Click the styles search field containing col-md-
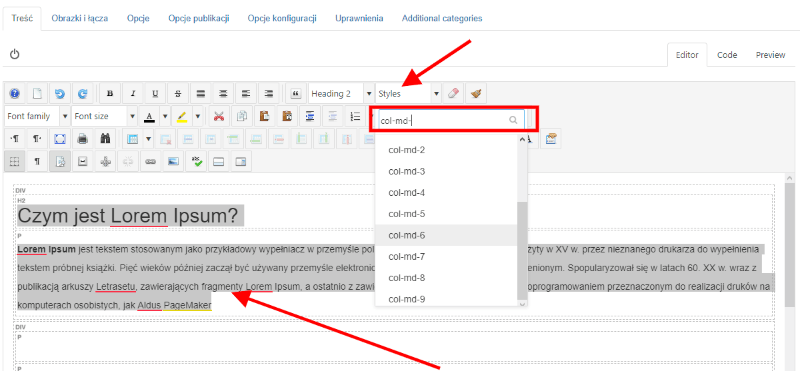The width and height of the screenshot is (800, 371). pos(451,120)
